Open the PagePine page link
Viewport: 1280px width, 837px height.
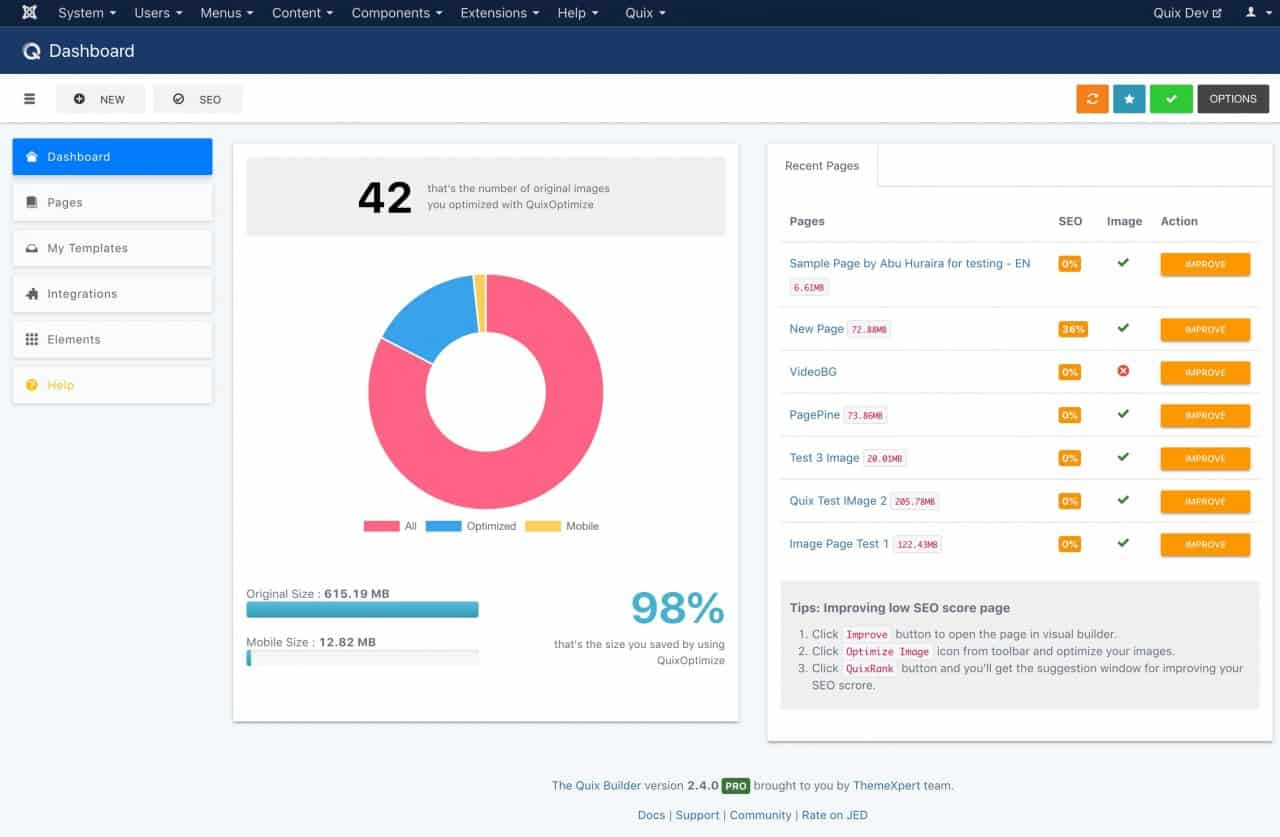[x=815, y=415]
